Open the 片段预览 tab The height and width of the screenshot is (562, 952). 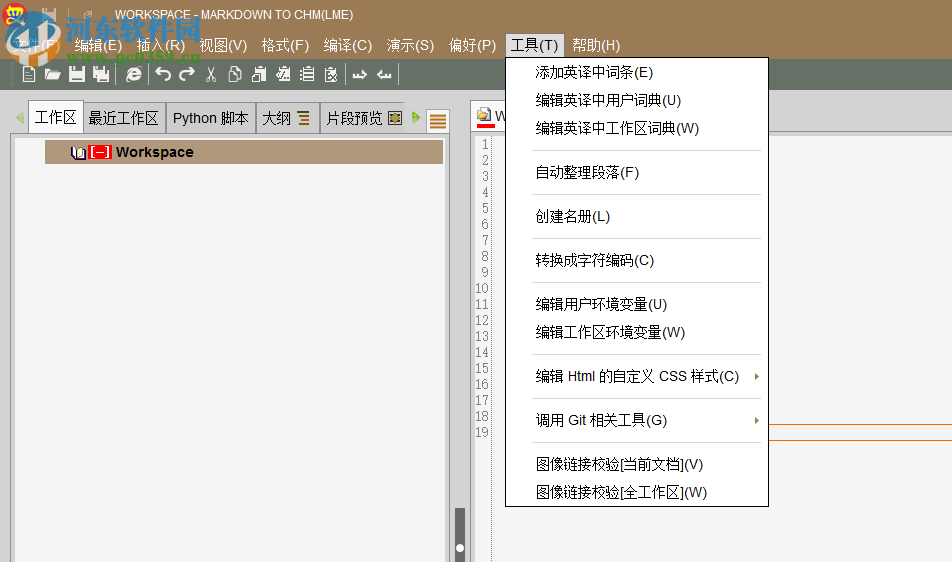click(364, 118)
